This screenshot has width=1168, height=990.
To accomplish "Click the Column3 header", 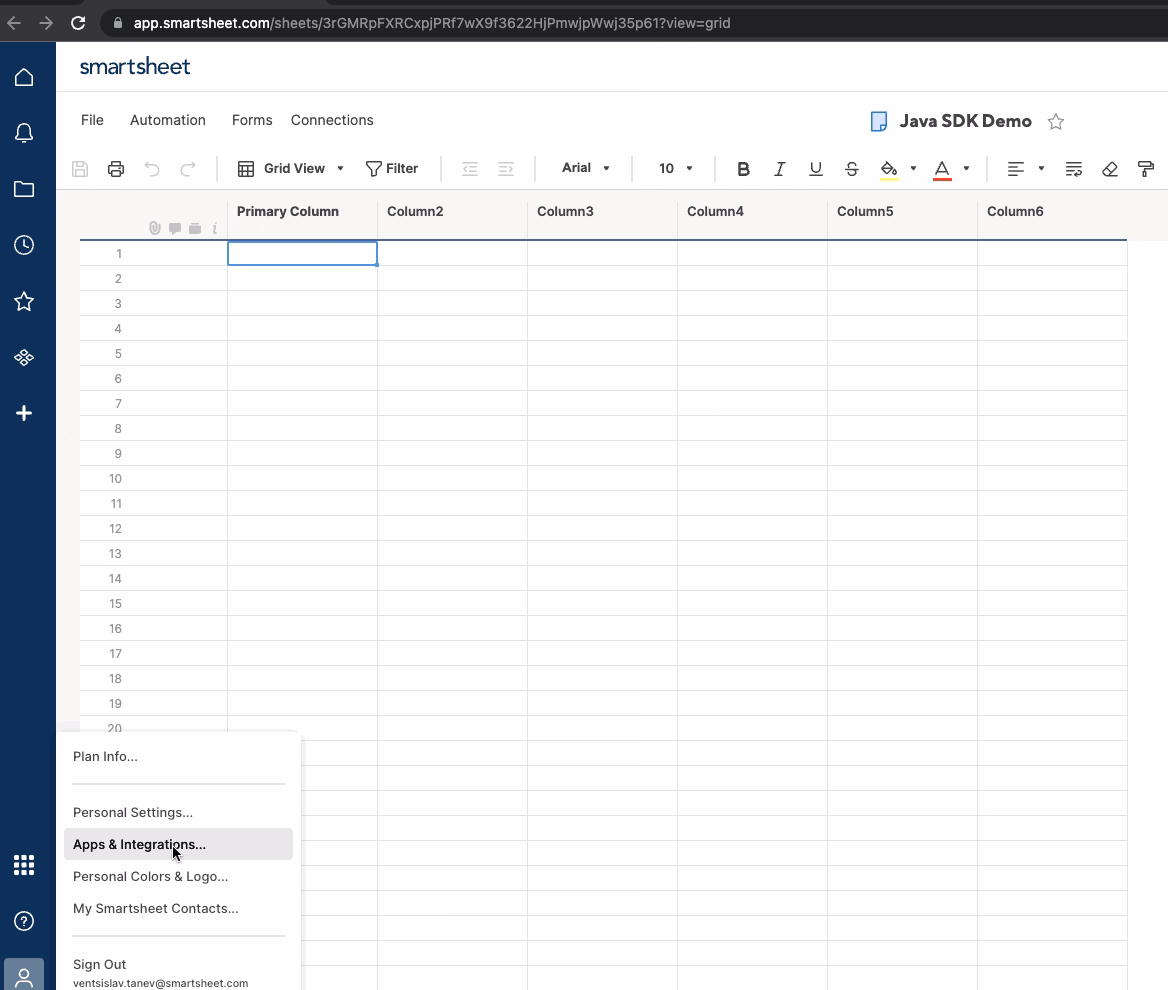I will [602, 212].
